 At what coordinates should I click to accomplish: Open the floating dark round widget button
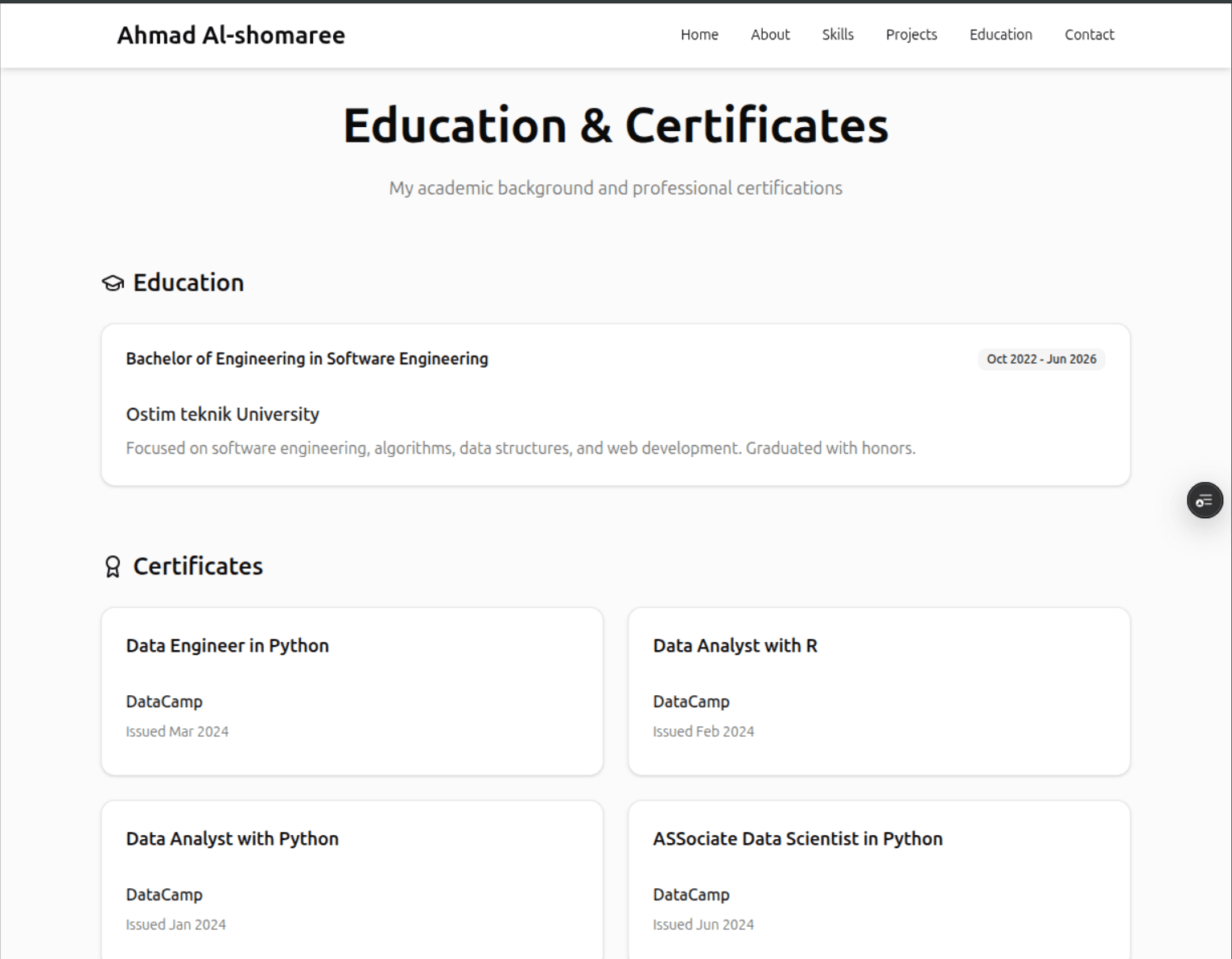click(1205, 500)
